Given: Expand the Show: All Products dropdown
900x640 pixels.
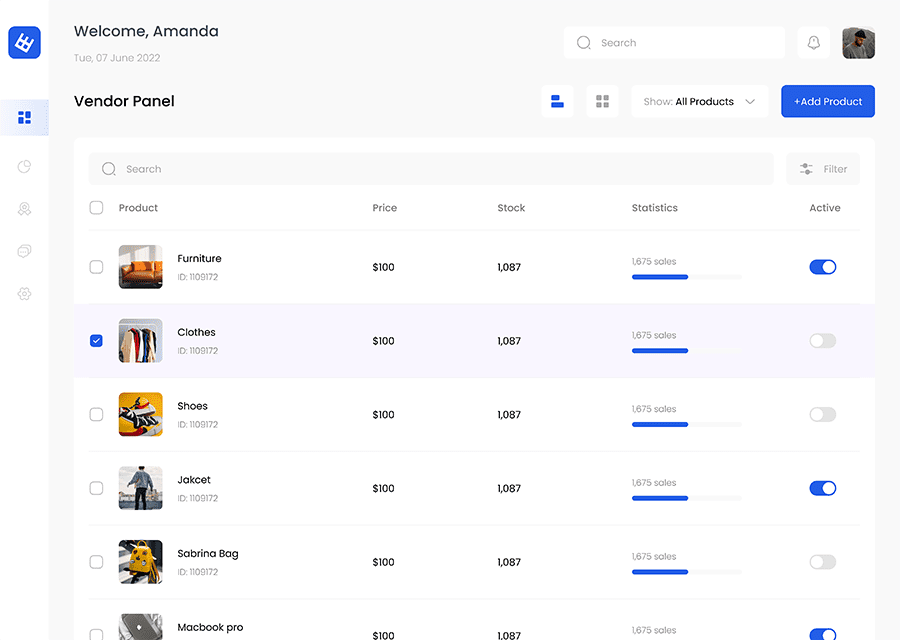Looking at the screenshot, I should [699, 102].
